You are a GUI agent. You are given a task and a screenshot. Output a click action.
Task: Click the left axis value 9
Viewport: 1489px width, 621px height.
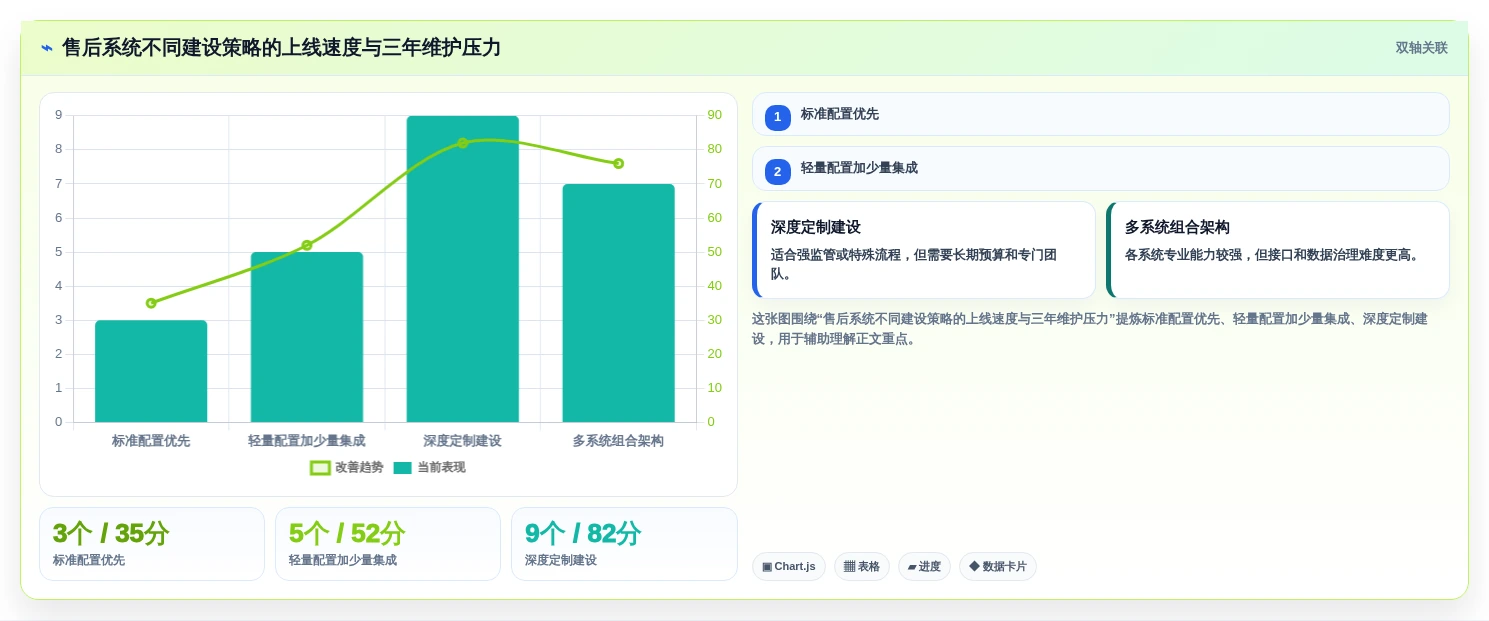click(59, 115)
